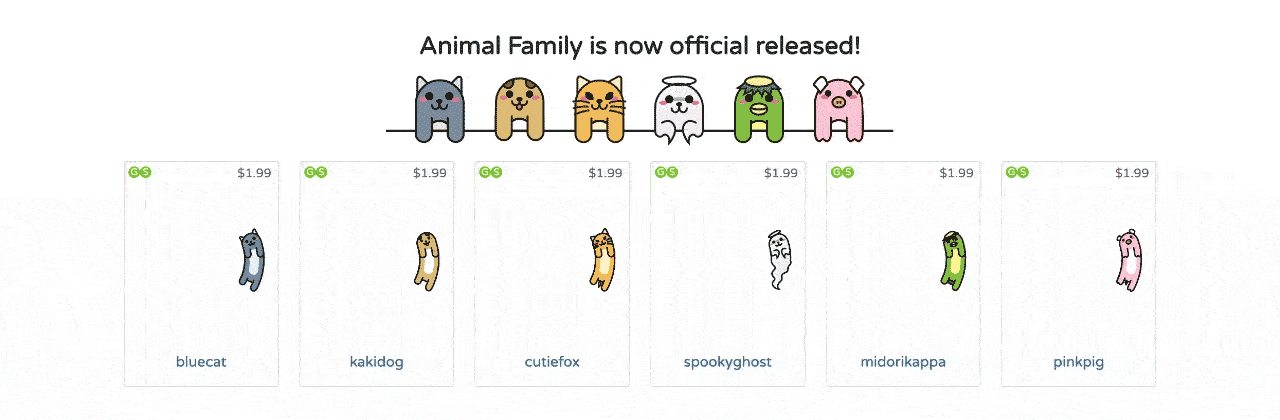Viewport: 1280px width, 420px height.
Task: Click the hanging blue cat preview image
Action: pos(251,260)
